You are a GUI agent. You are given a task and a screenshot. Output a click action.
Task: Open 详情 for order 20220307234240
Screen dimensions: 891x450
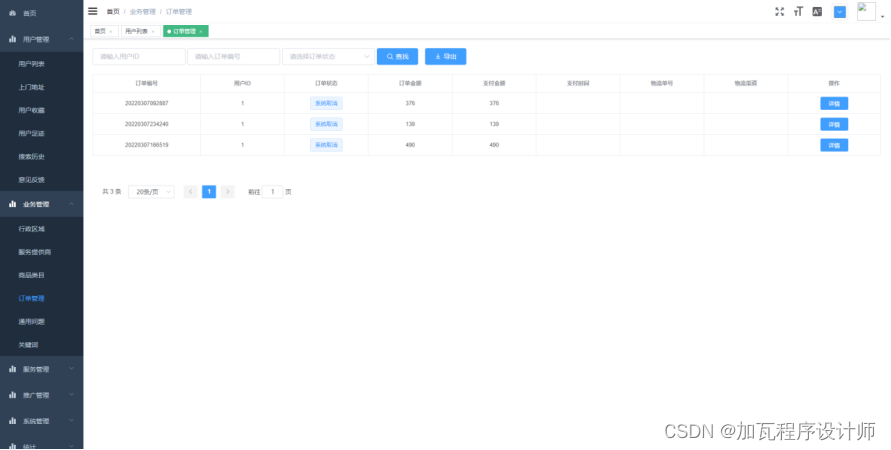[834, 124]
